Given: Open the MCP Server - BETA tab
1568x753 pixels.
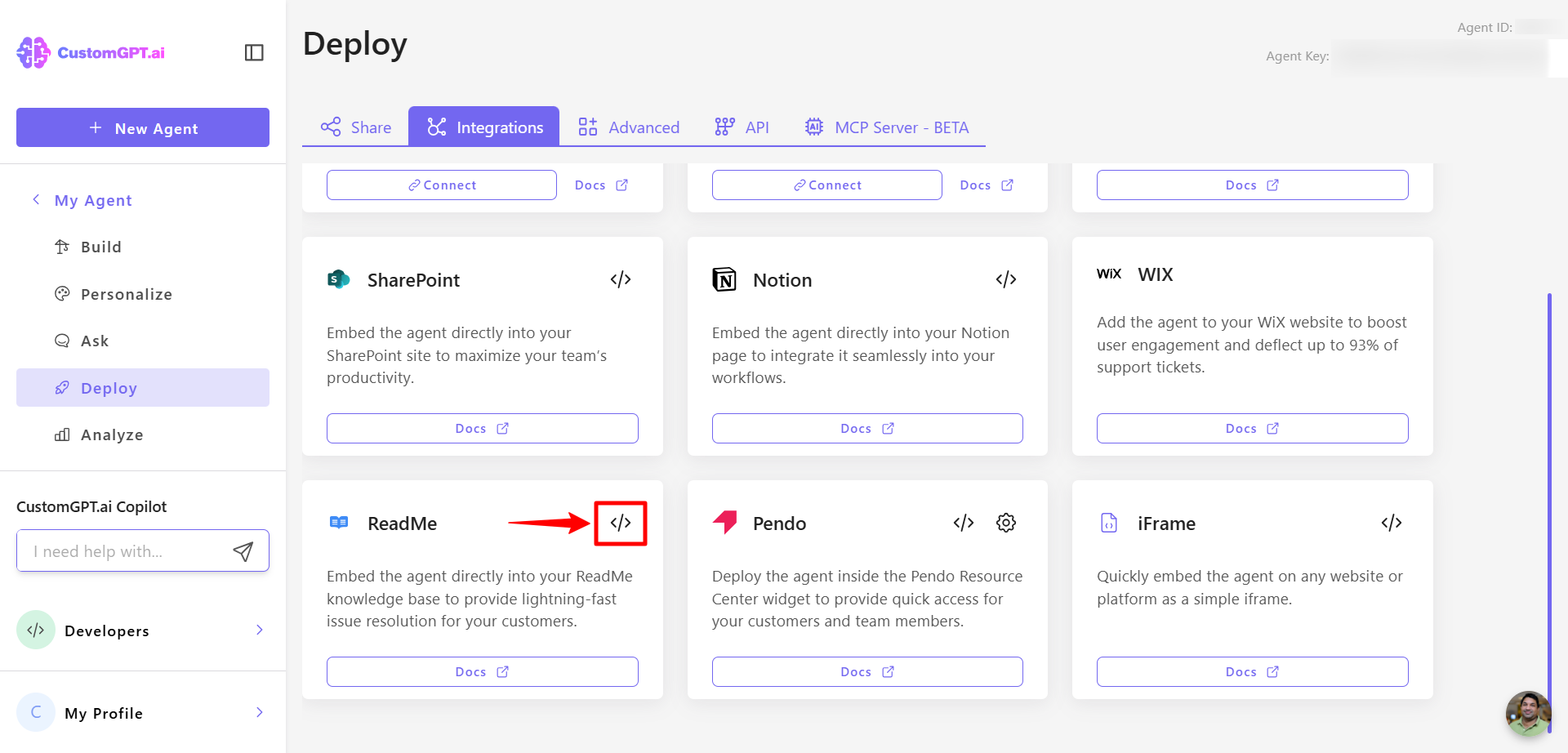Looking at the screenshot, I should [886, 127].
